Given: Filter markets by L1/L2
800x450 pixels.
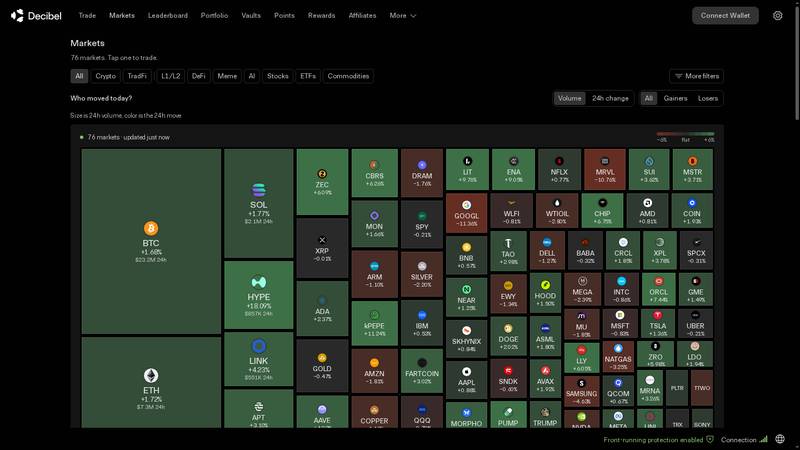Looking at the screenshot, I should click(170, 76).
